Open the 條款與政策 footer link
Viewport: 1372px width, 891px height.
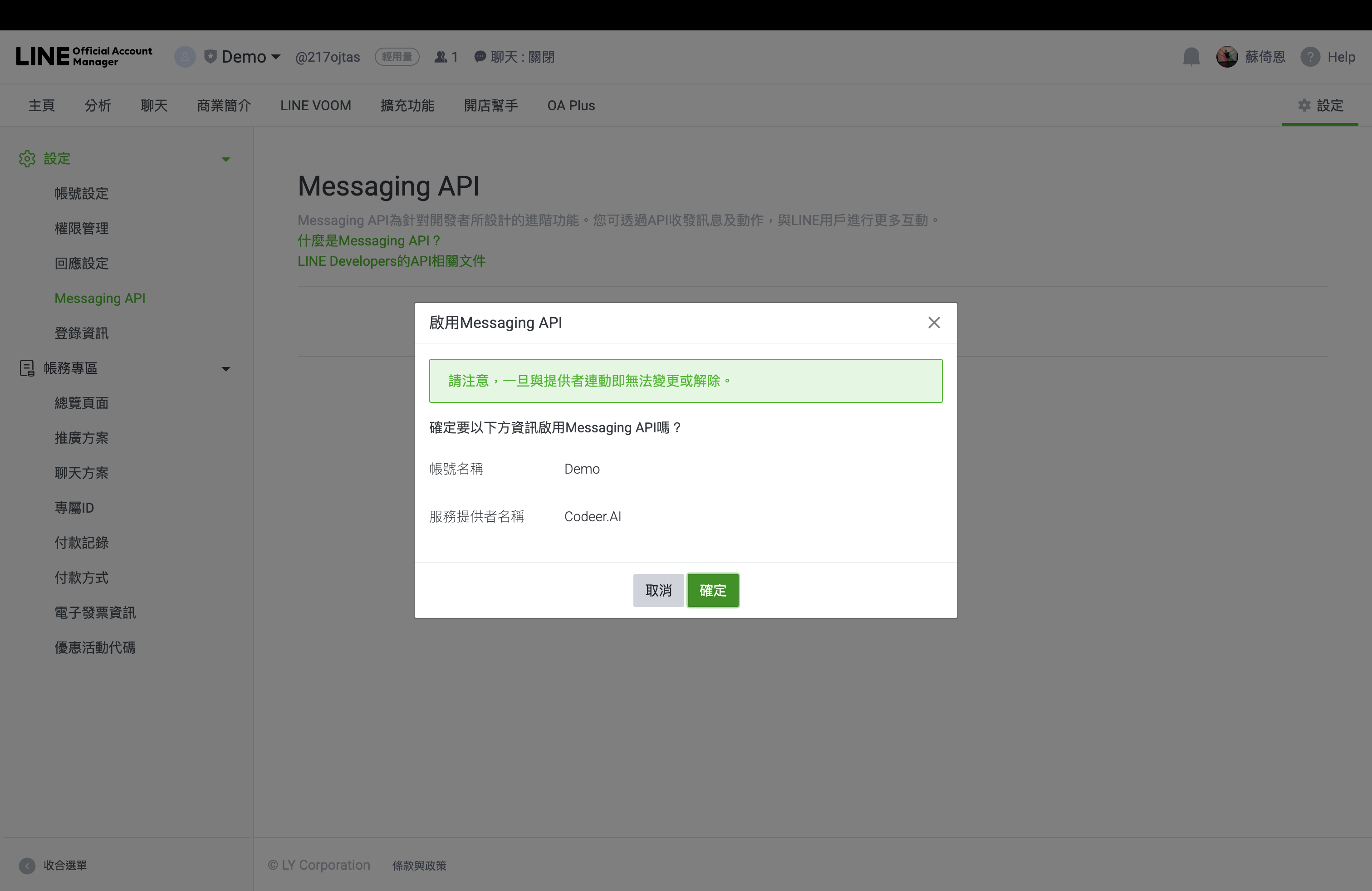click(419, 865)
